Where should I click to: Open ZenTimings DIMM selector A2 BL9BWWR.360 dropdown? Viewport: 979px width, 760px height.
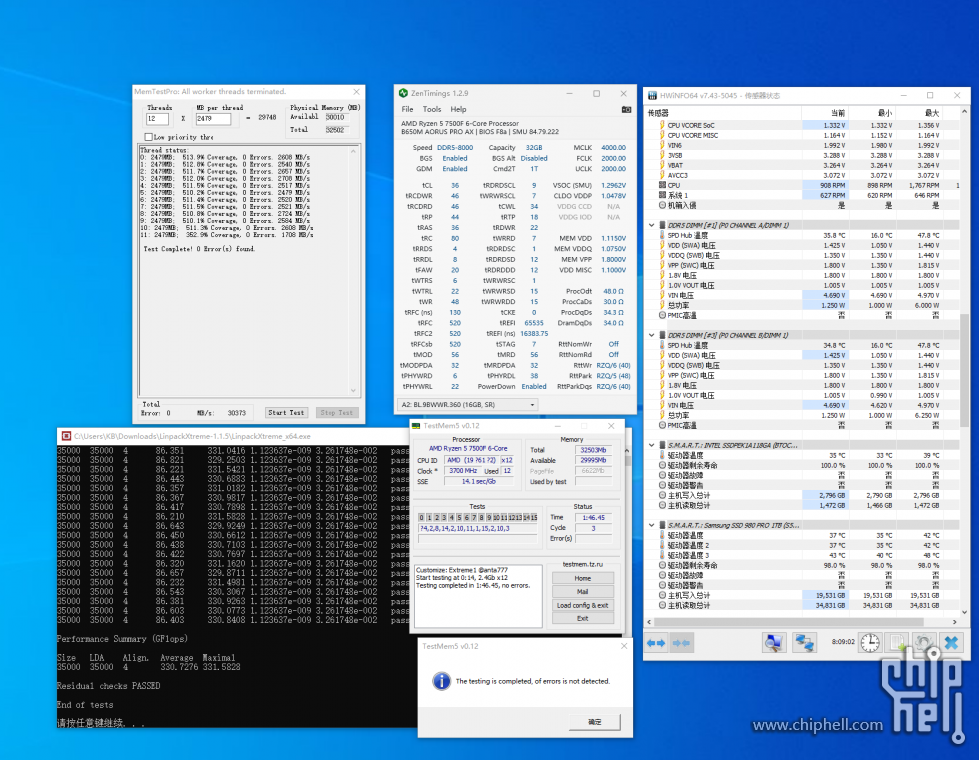pyautogui.click(x=467, y=405)
